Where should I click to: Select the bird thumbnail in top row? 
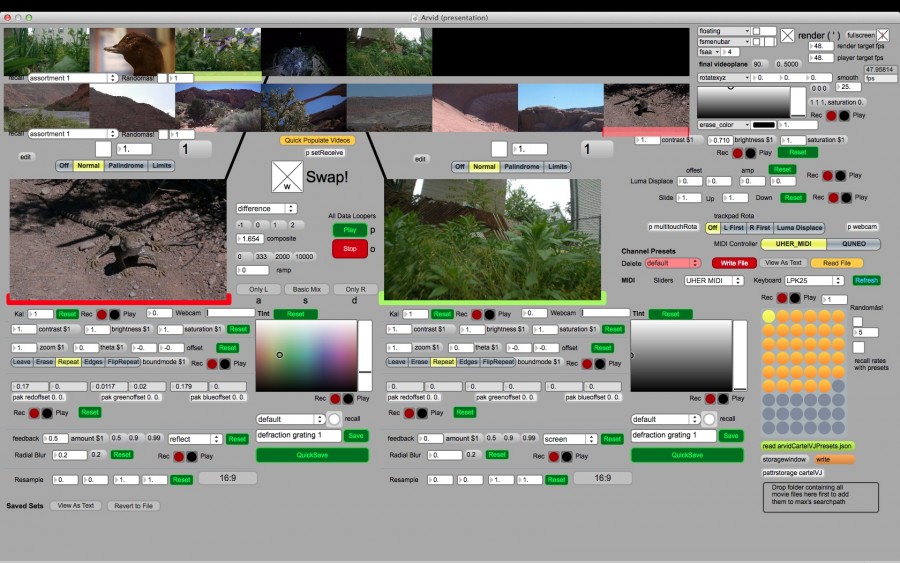(x=133, y=51)
